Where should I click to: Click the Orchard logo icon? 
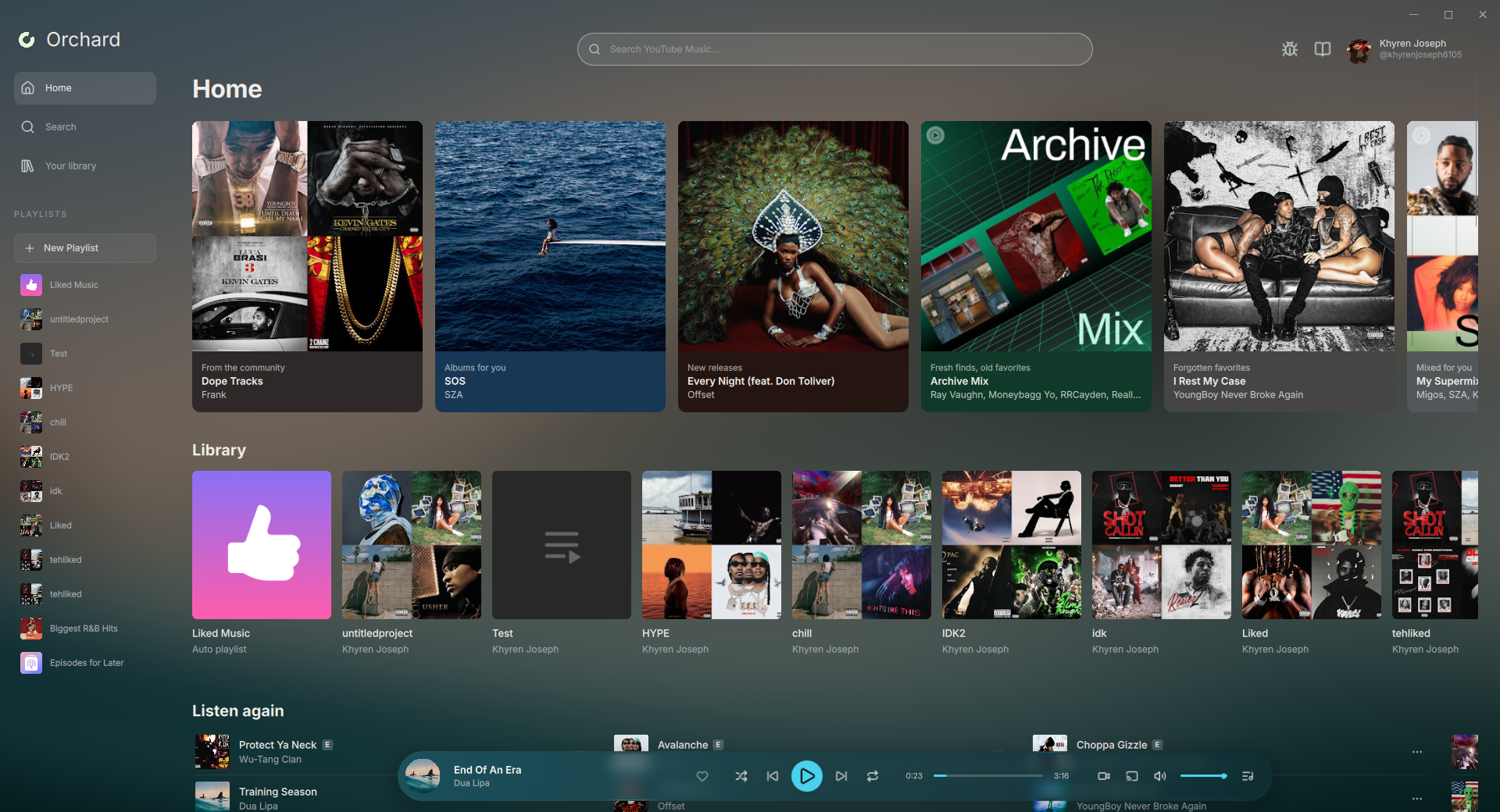(x=27, y=40)
